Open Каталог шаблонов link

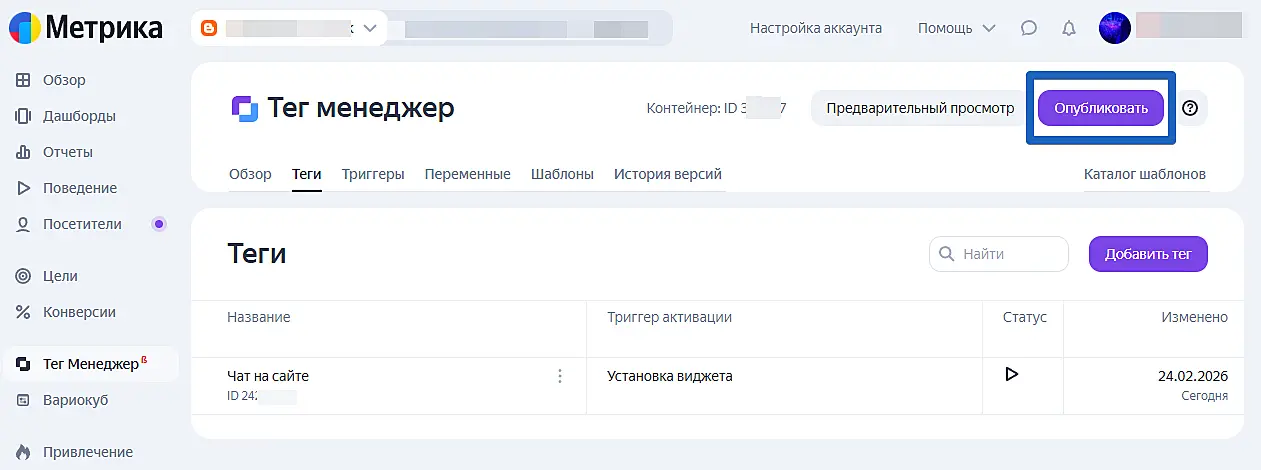pyautogui.click(x=1144, y=174)
